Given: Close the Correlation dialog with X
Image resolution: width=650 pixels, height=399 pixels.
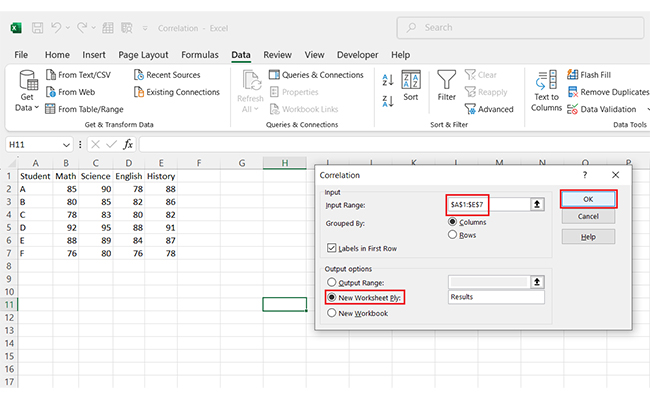Looking at the screenshot, I should pos(616,175).
